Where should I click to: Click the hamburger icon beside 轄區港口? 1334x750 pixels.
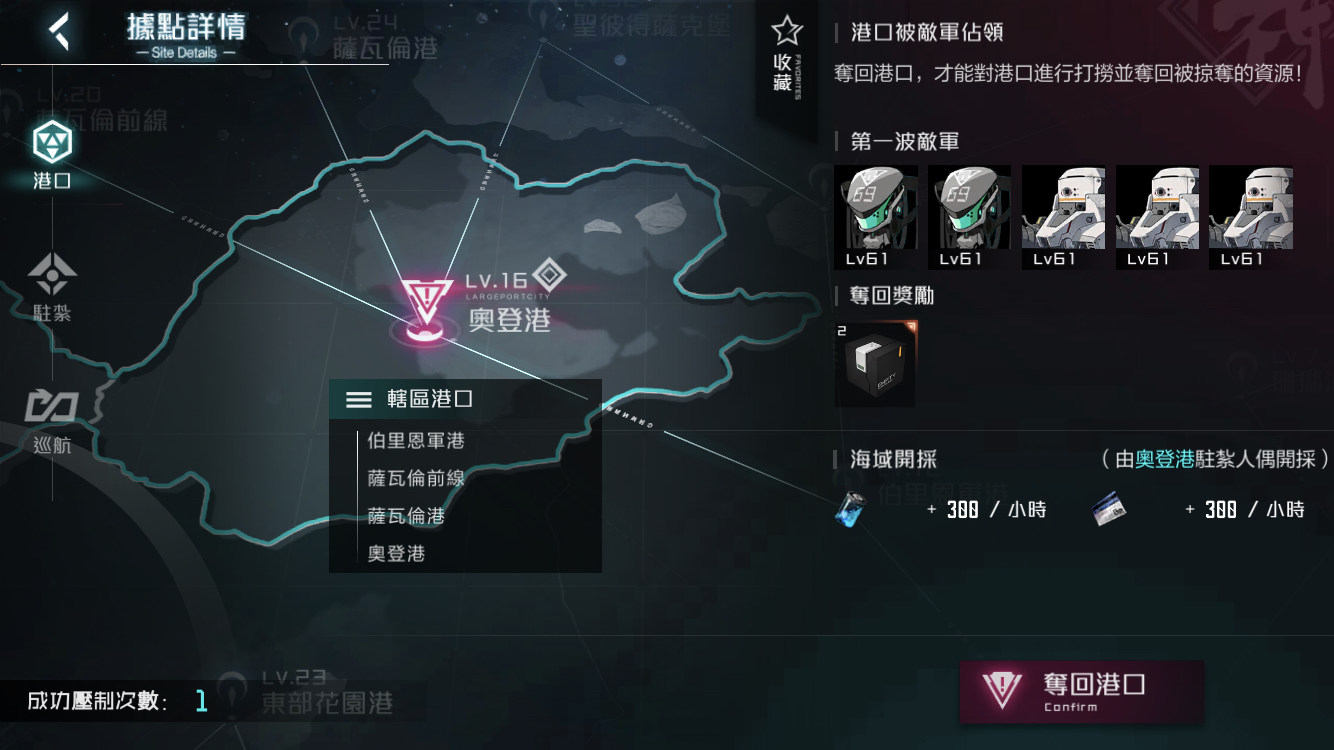pos(359,400)
